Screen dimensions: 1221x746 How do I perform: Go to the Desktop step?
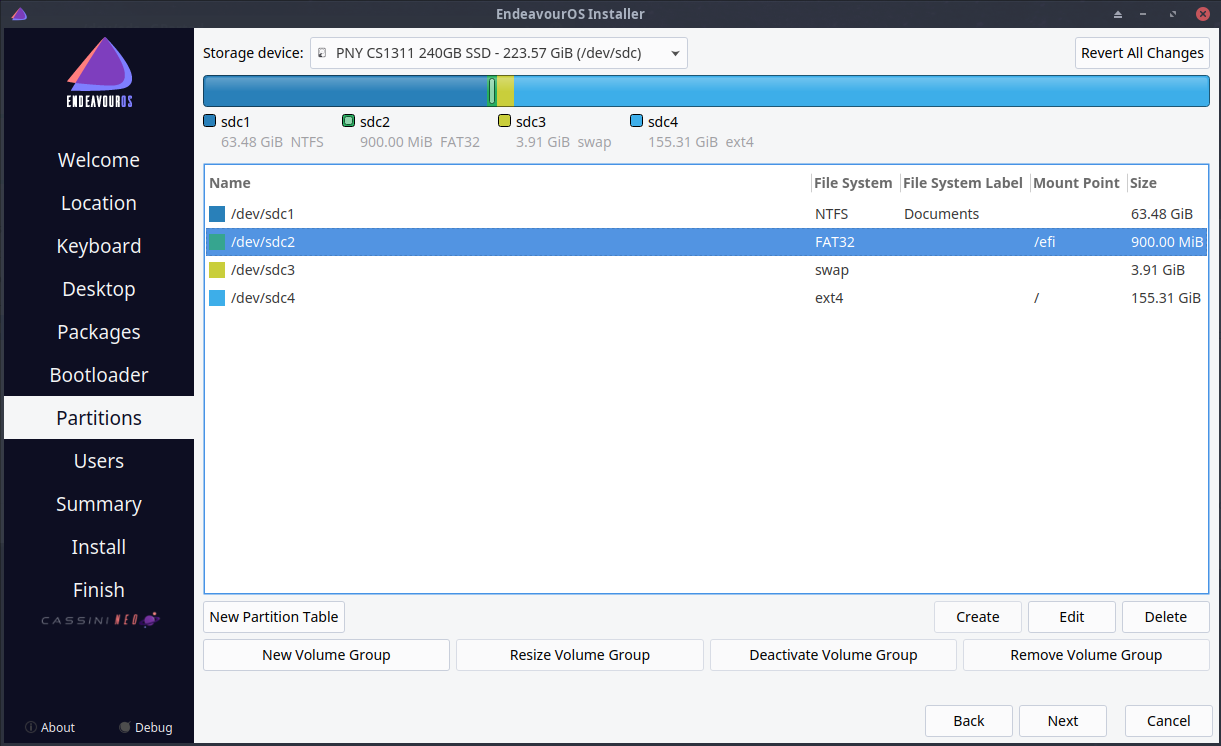(99, 289)
